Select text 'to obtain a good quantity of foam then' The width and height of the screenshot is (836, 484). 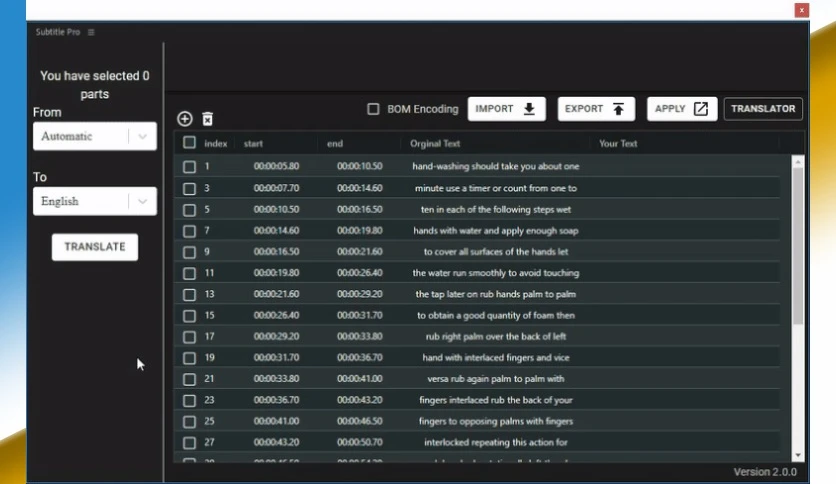[496, 316]
